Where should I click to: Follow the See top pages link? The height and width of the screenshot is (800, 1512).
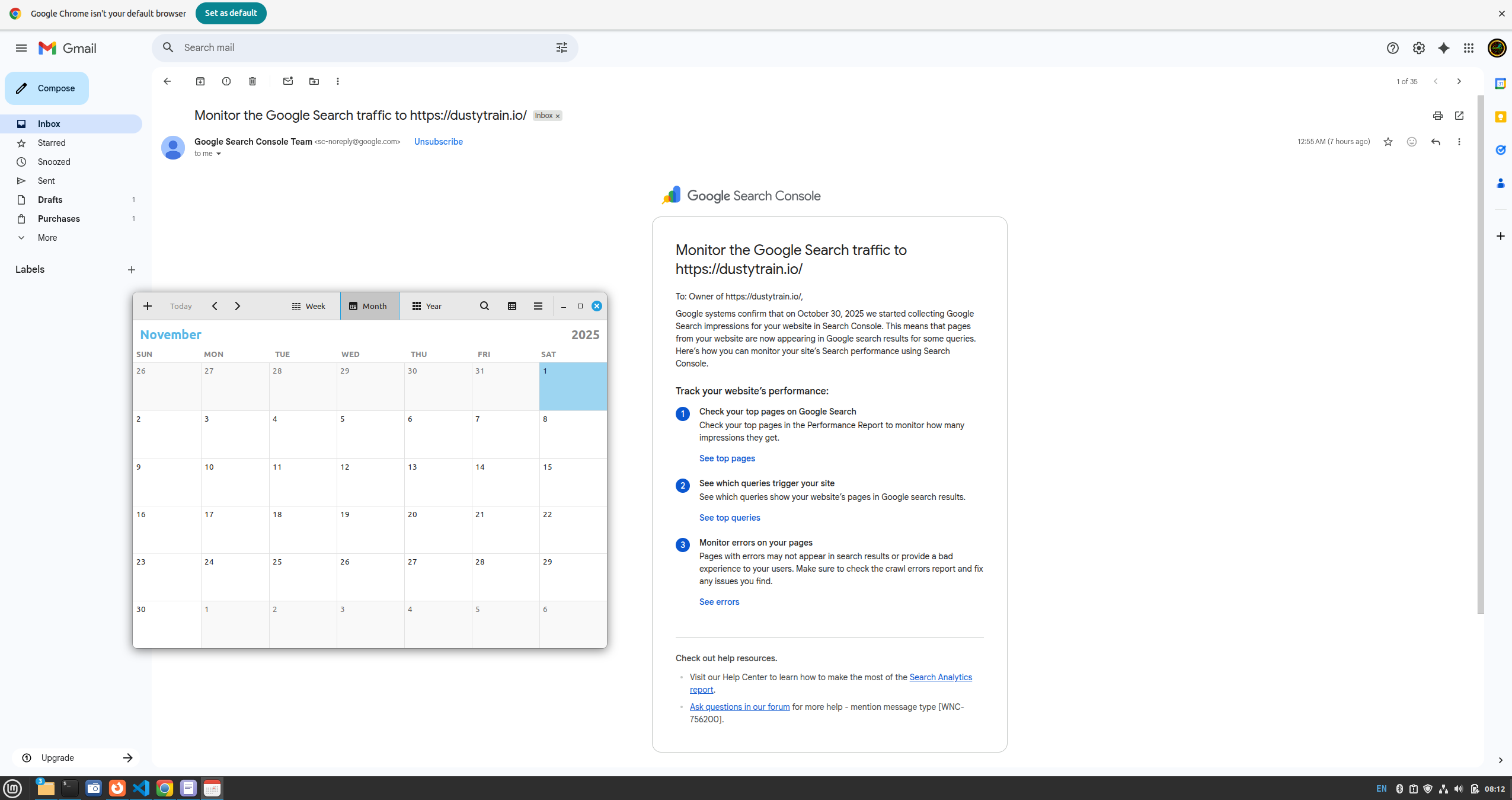point(727,458)
